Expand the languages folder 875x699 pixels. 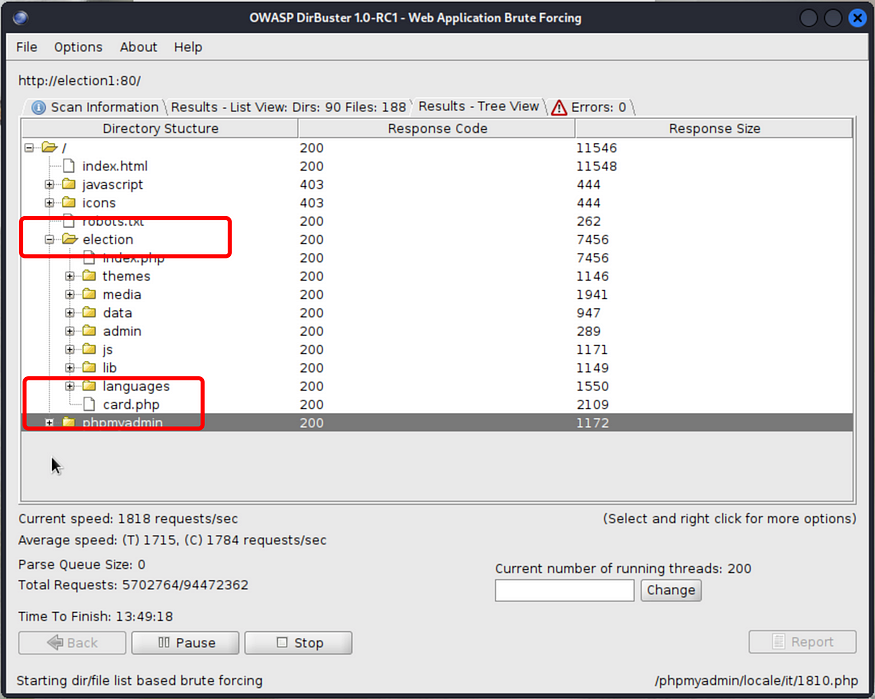[x=70, y=386]
